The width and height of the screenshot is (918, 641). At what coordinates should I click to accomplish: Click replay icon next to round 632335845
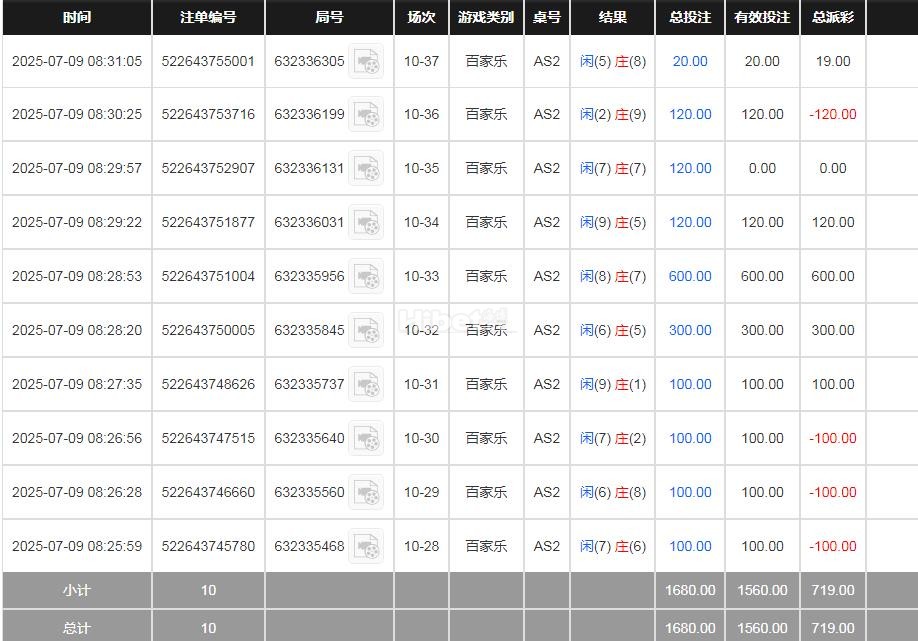point(366,331)
